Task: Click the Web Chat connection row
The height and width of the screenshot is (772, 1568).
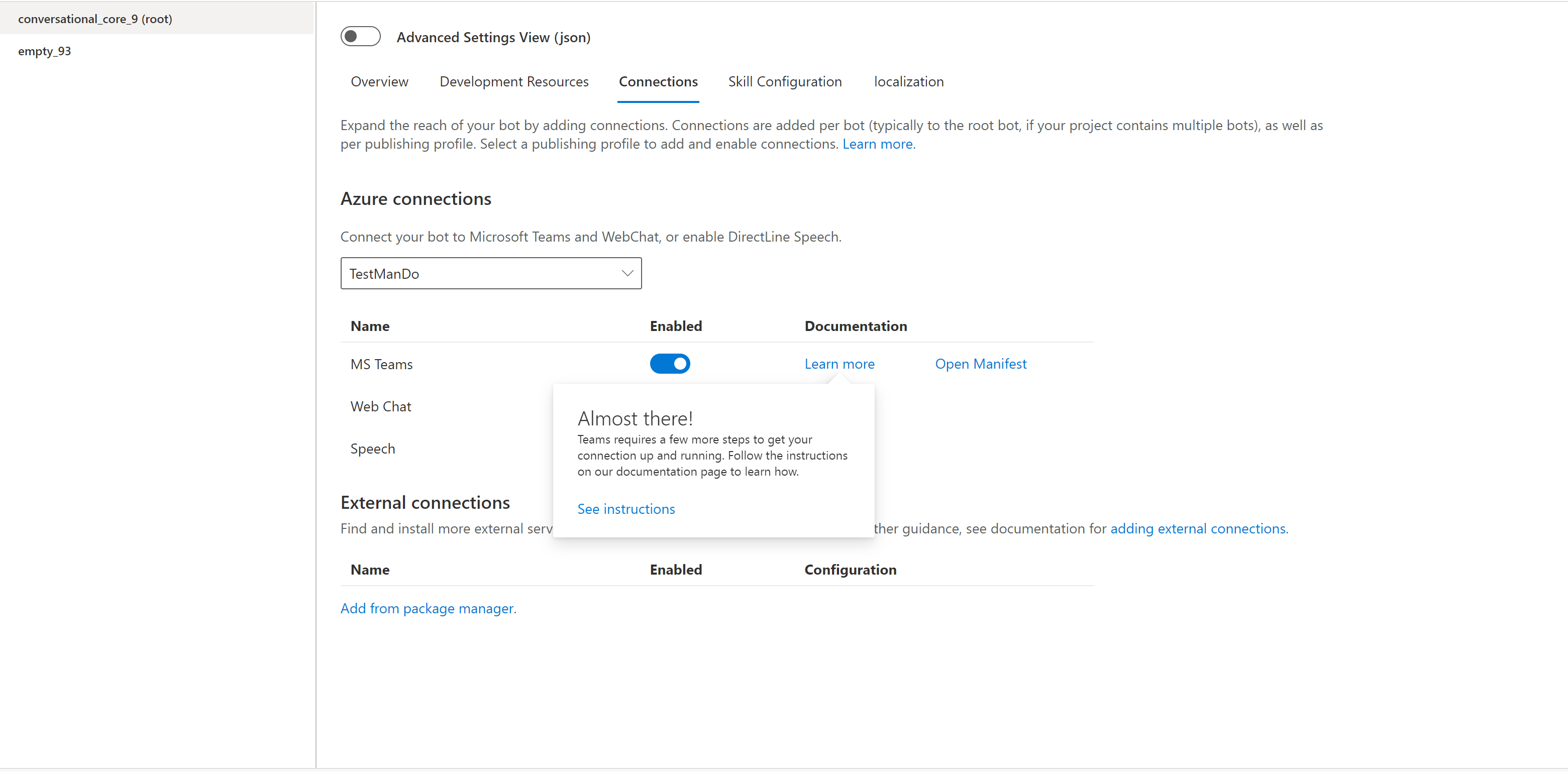Action: 380,406
